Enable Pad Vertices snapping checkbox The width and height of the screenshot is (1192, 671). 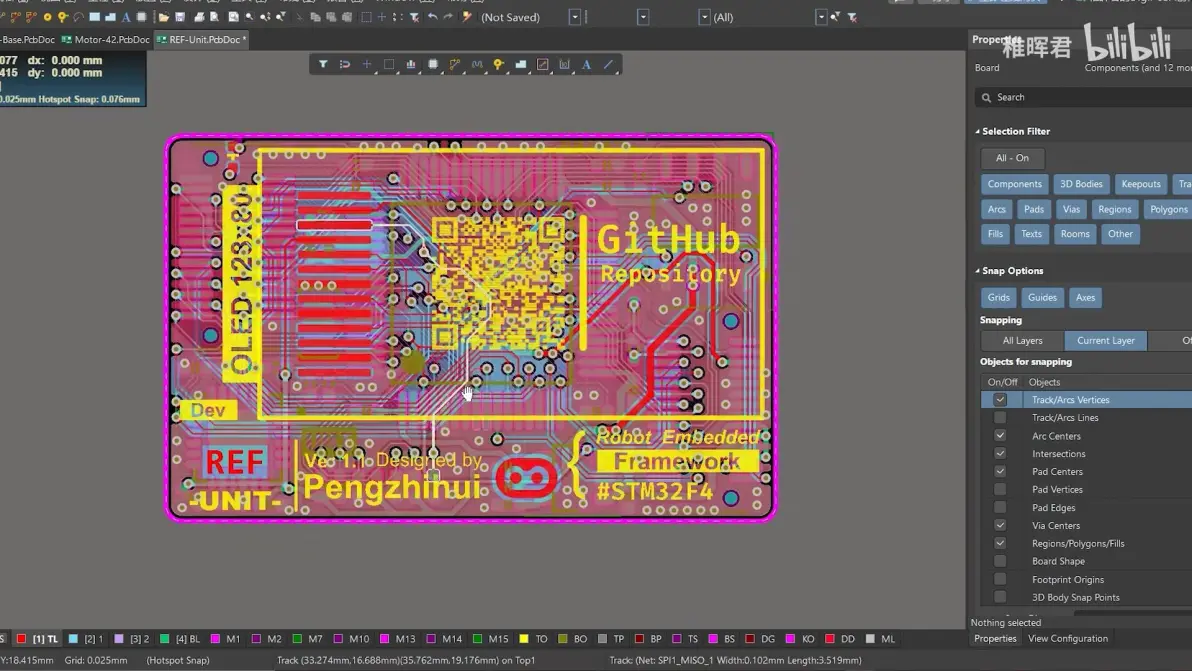point(1000,489)
